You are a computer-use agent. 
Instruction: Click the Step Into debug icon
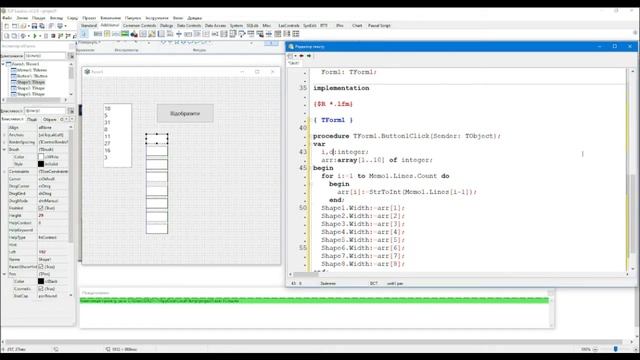coord(60,36)
